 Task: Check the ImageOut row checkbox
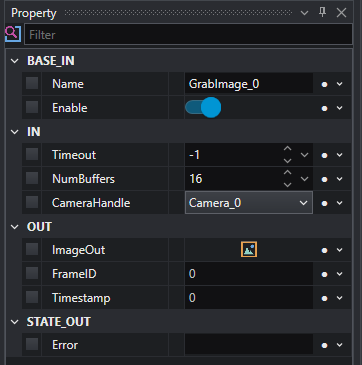point(32,249)
